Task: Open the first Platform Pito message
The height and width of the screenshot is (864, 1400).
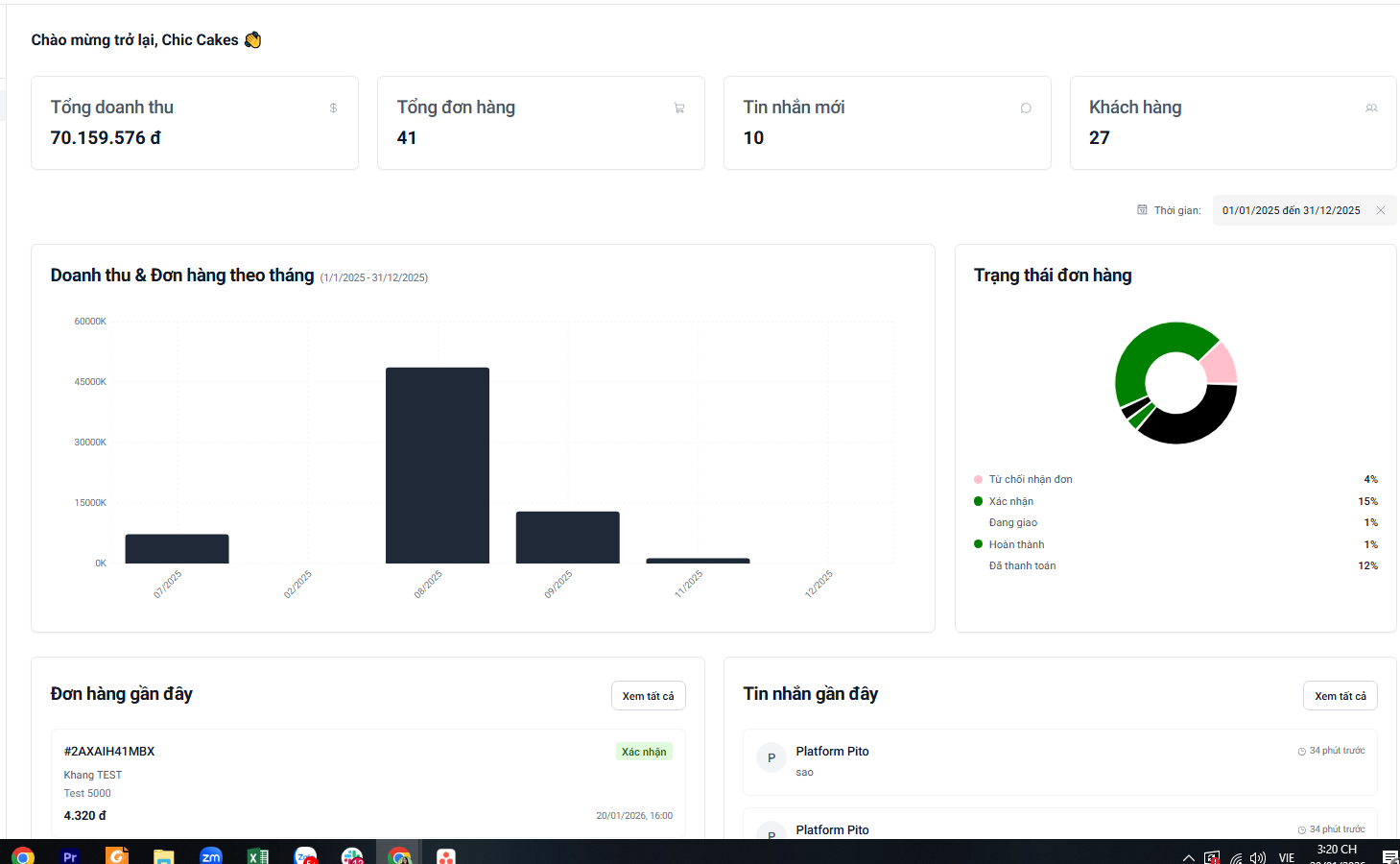Action: (x=1060, y=762)
